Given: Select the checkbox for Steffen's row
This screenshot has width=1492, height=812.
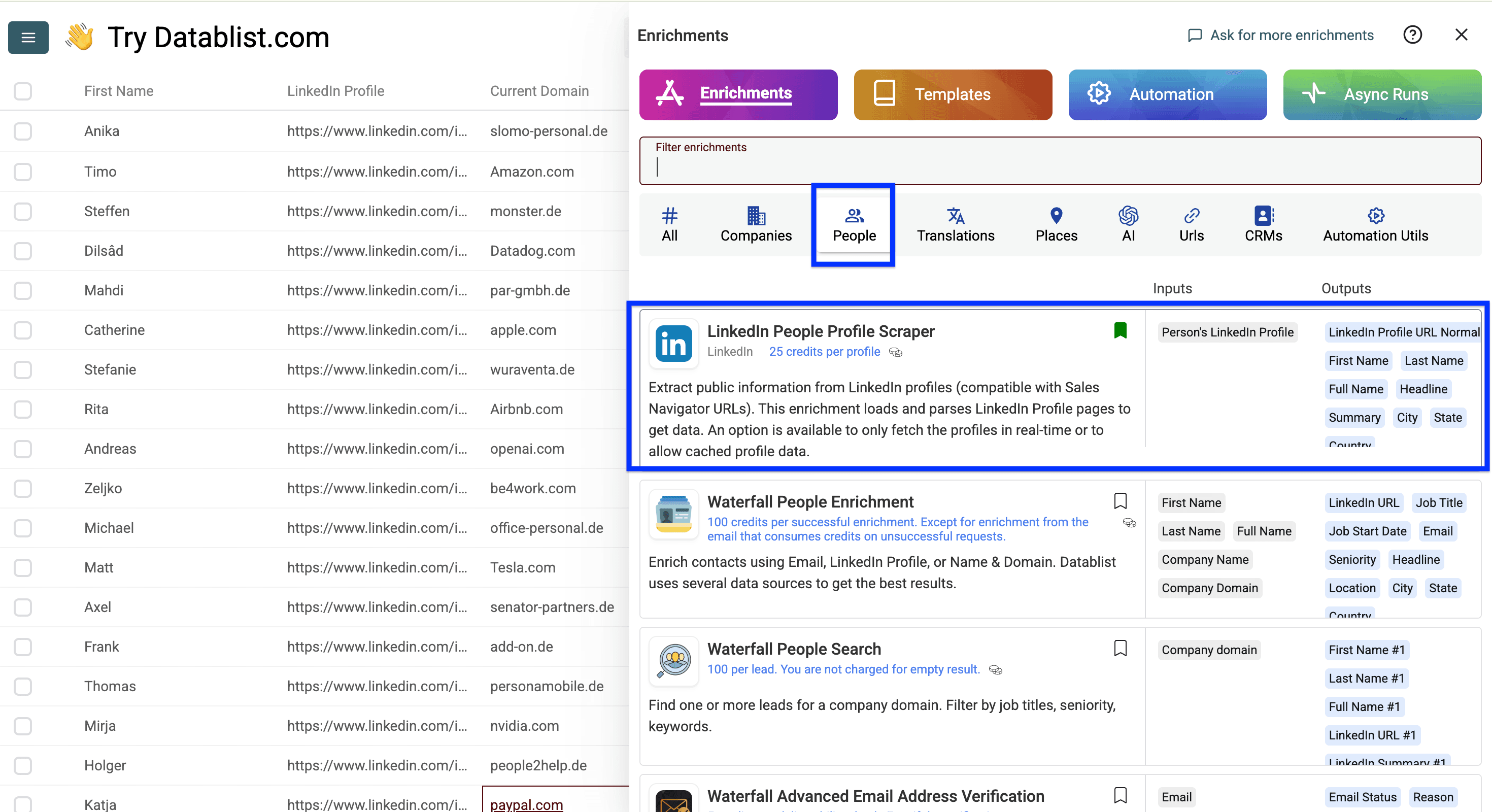Looking at the screenshot, I should pos(23,212).
